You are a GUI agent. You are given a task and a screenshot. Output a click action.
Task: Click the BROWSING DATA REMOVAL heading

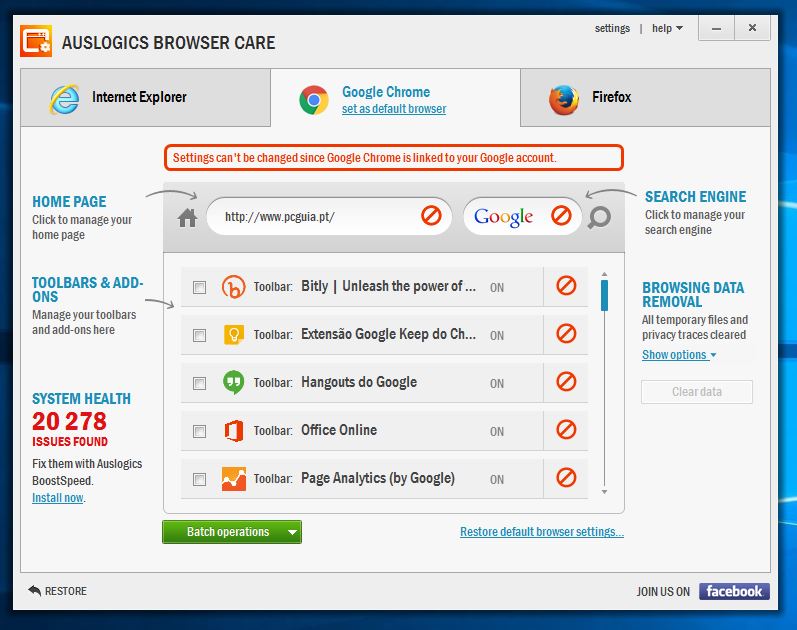tap(692, 295)
